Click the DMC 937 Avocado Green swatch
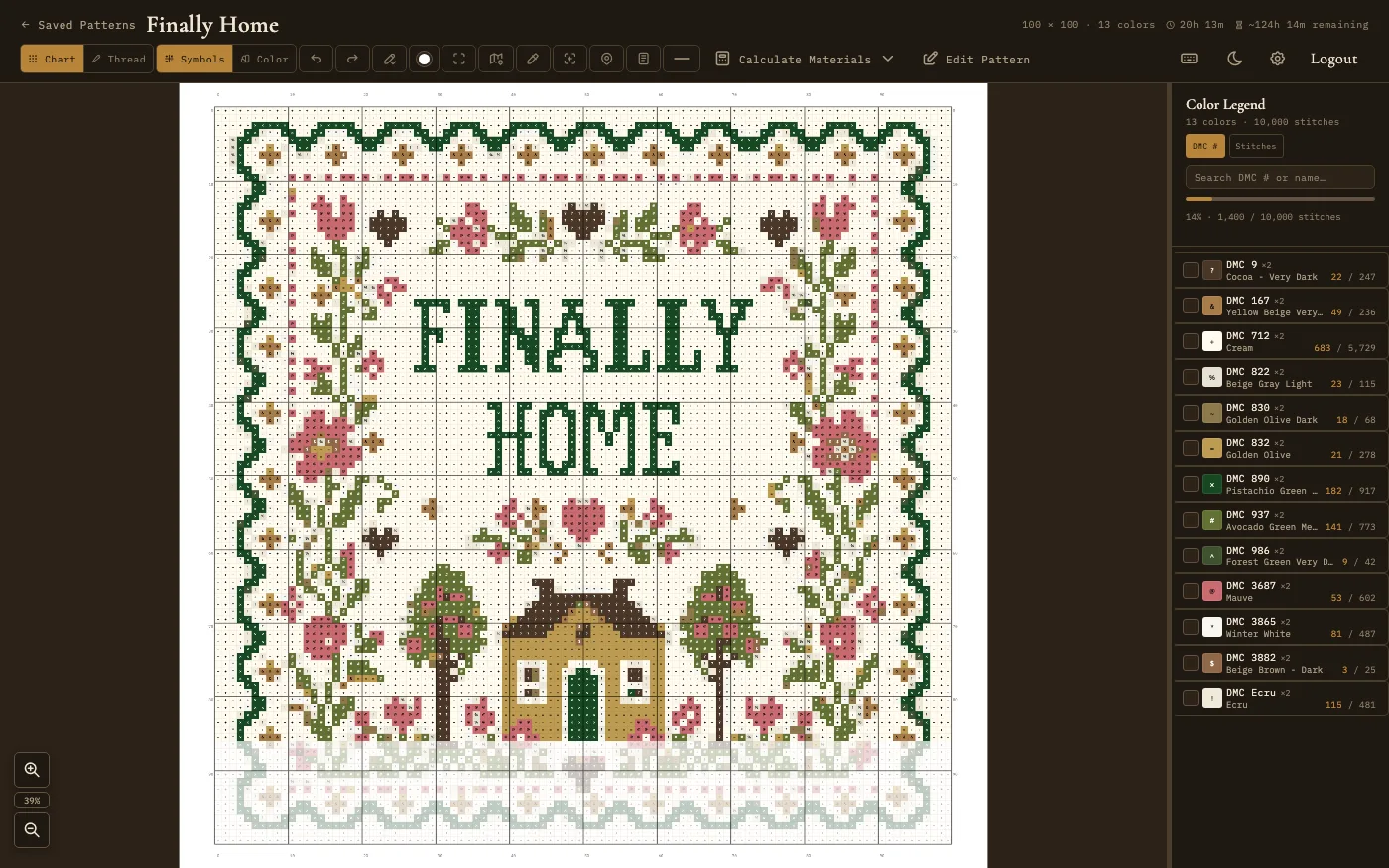This screenshot has width=1389, height=868. (1212, 520)
